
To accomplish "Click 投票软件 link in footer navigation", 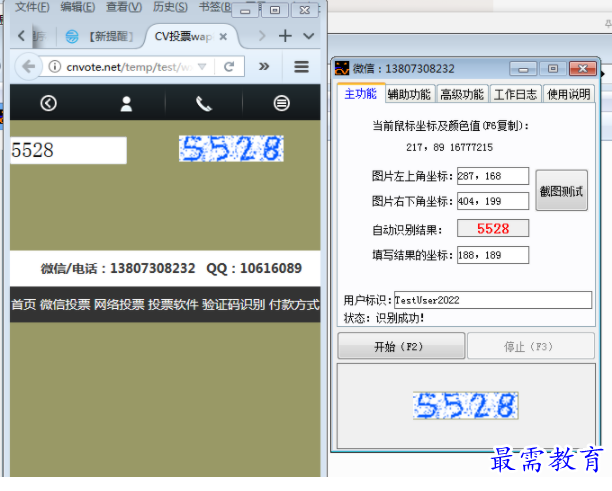I will point(173,304).
